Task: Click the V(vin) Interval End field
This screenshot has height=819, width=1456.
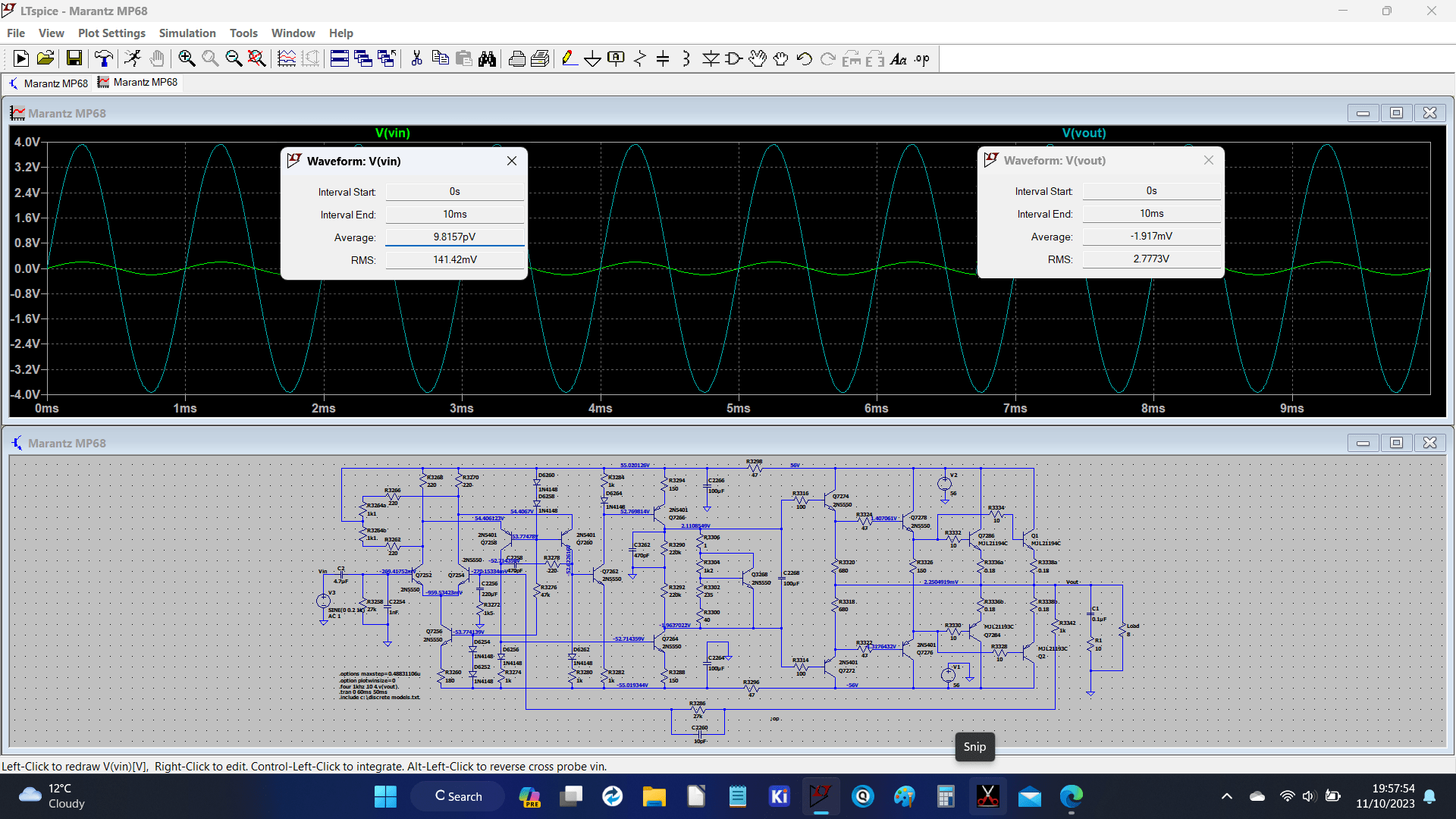Action: click(454, 215)
